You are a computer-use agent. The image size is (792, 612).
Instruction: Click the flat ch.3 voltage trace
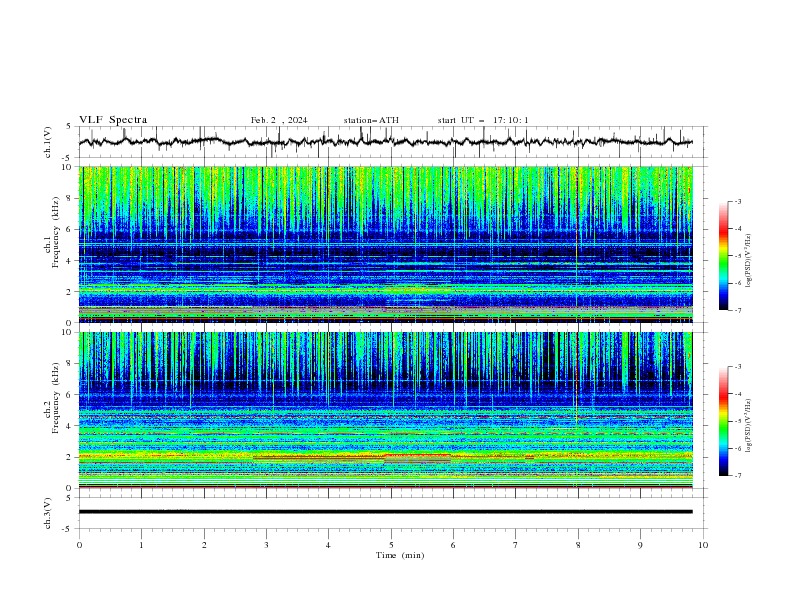[x=385, y=512]
